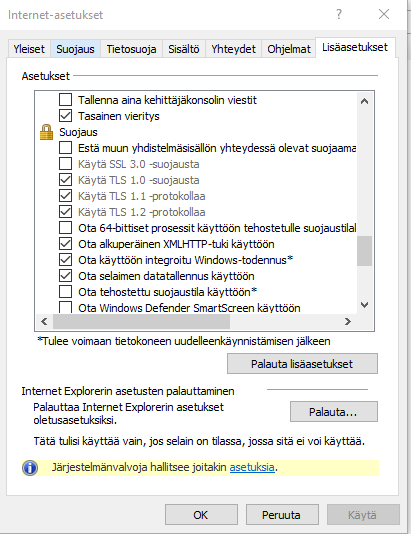
Task: Open the Tietosuoja tab
Action: tap(131, 49)
